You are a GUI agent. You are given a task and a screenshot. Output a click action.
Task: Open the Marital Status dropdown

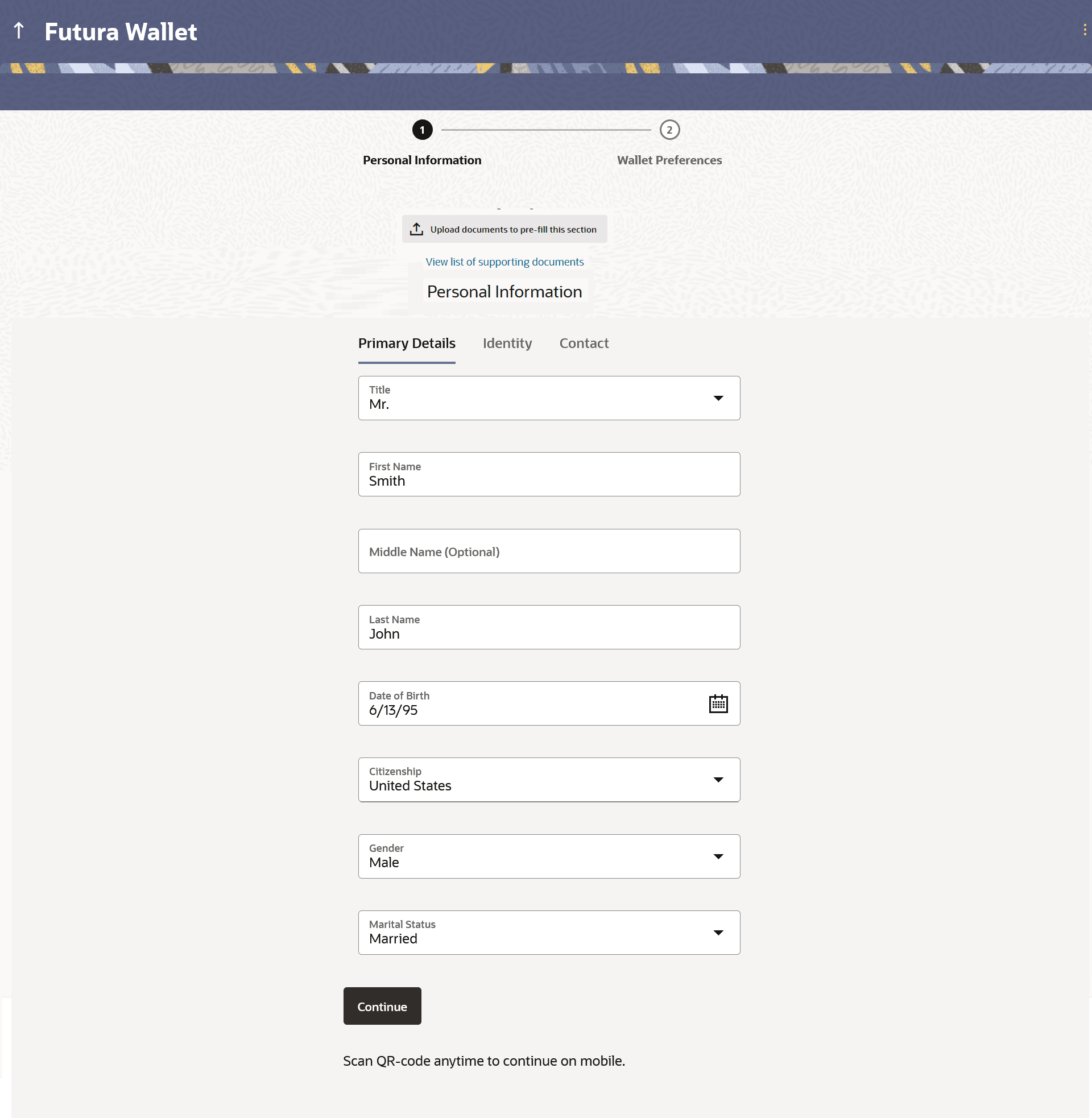(718, 933)
